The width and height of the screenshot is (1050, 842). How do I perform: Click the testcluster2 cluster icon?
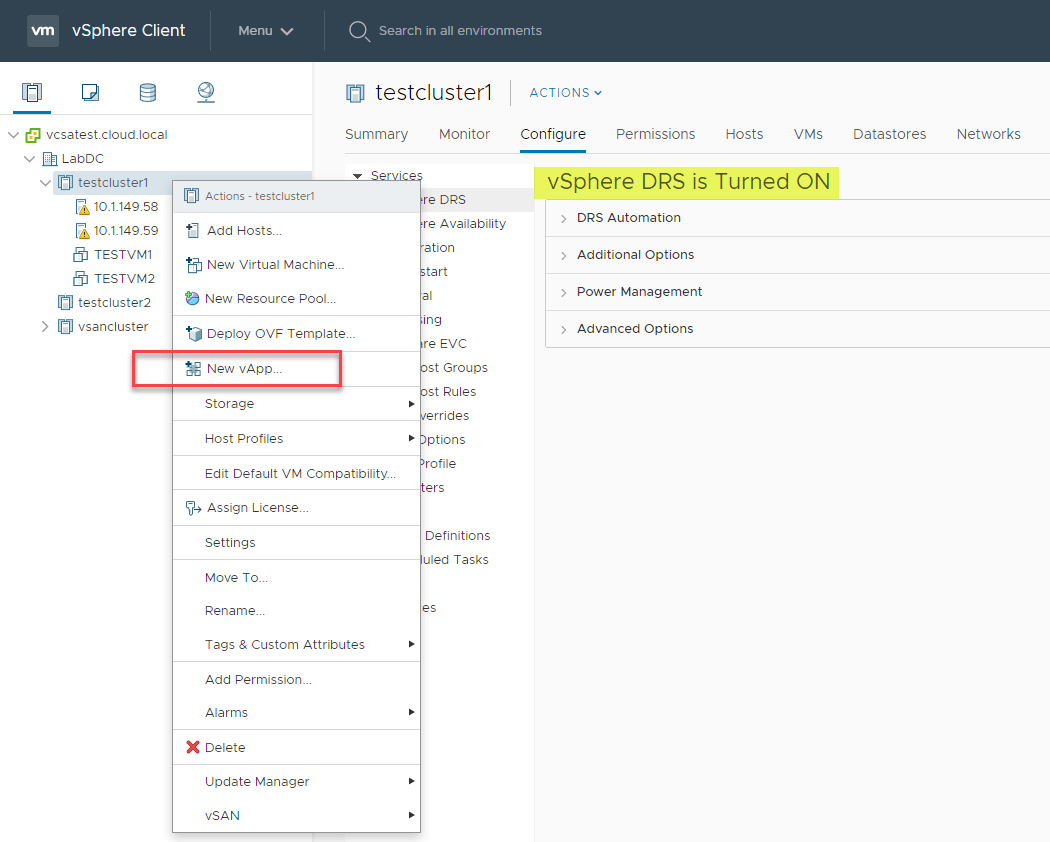point(66,303)
